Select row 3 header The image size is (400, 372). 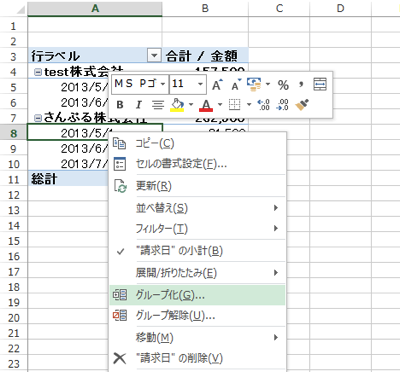13,56
